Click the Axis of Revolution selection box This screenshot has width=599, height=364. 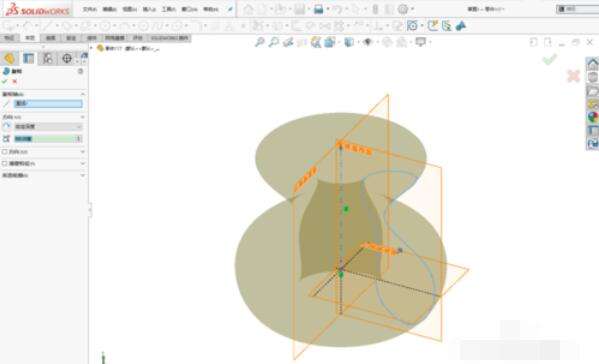click(x=48, y=104)
